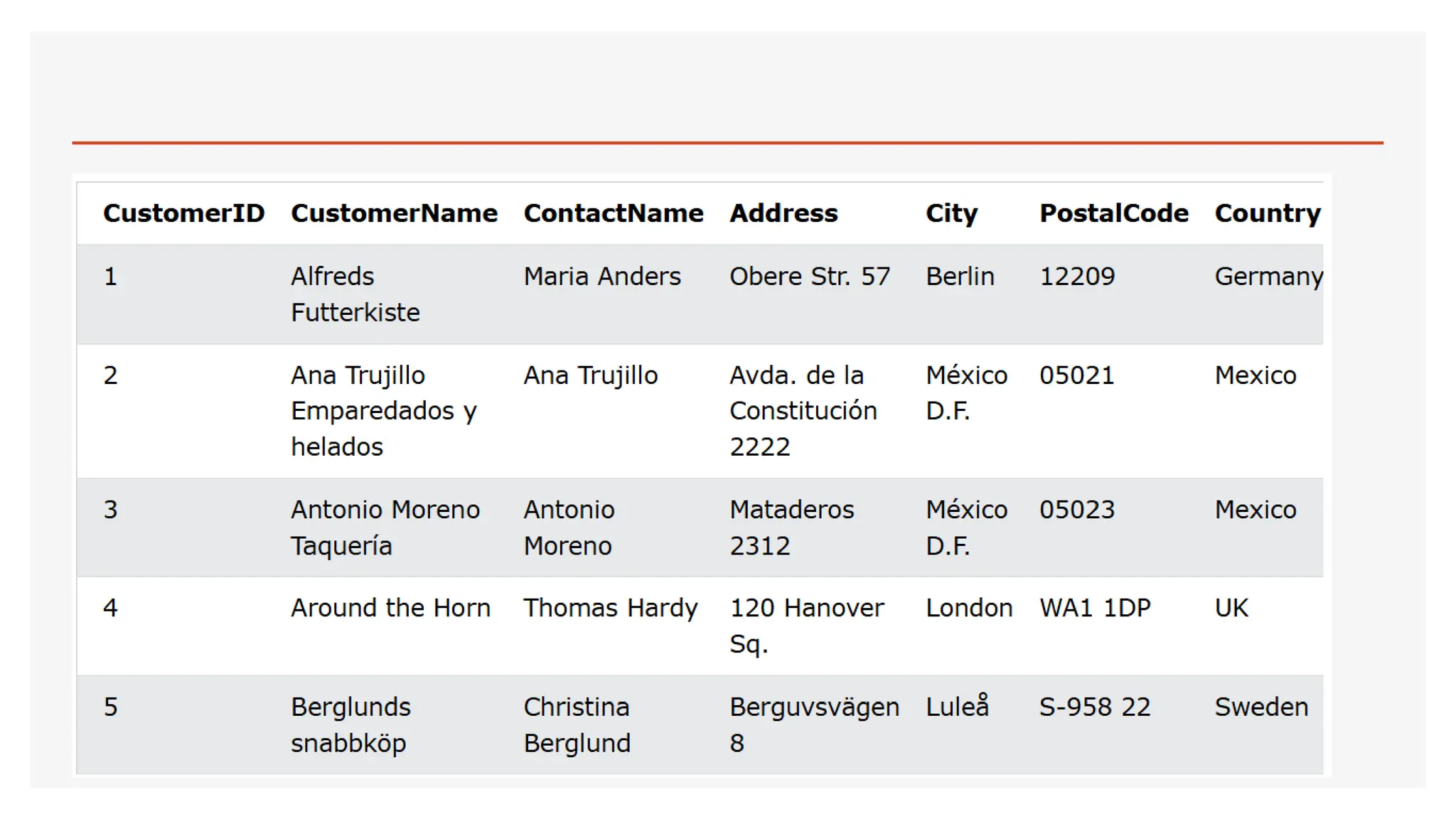Click the CustomerID column header
The image size is (1456, 819).
183,213
